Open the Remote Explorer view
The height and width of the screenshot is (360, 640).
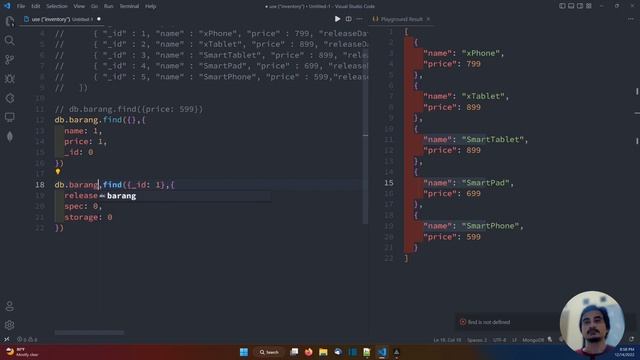tap(10, 118)
